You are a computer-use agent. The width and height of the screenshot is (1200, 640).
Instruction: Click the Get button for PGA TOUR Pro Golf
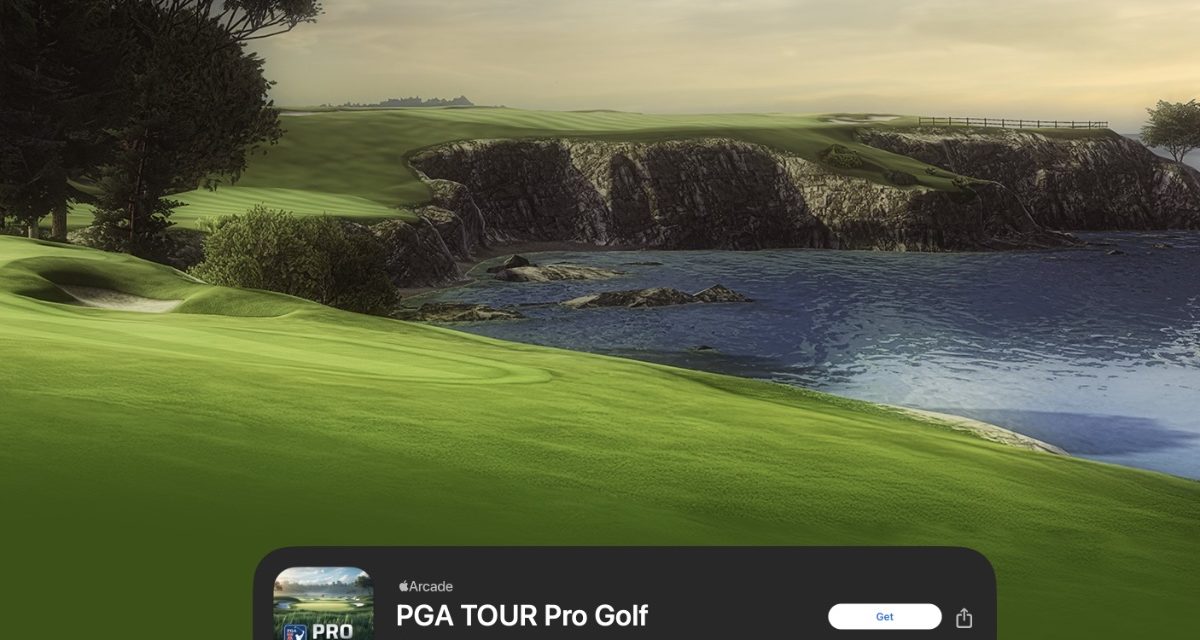coord(884,617)
